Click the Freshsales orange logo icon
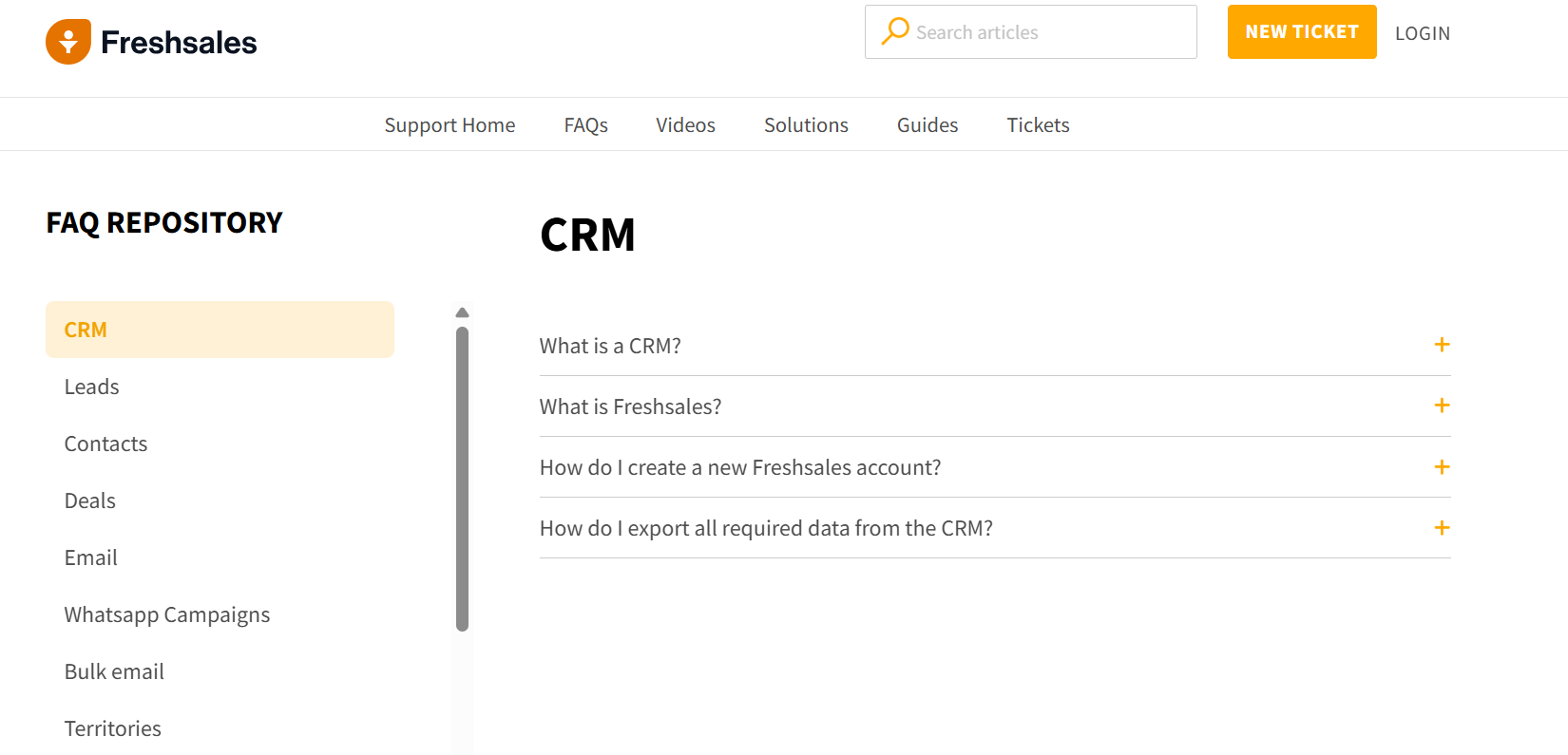 (68, 42)
